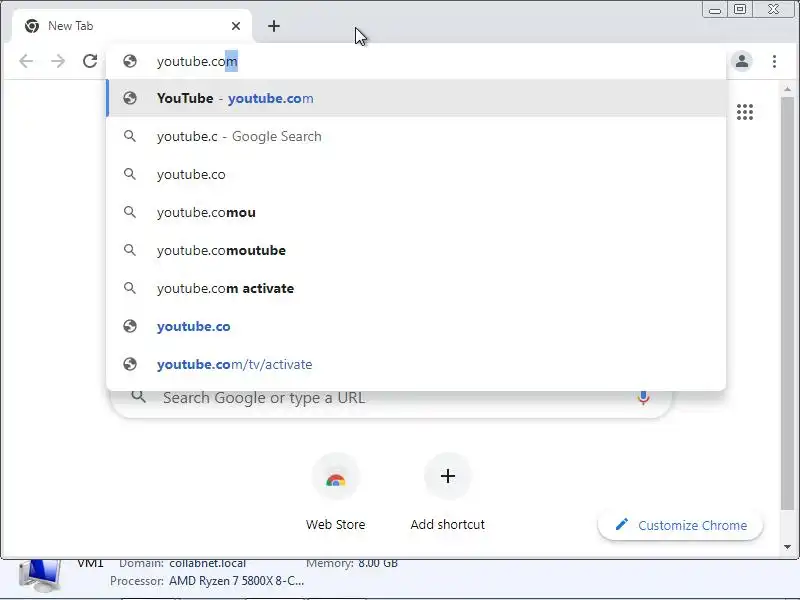Screen dimensions: 800x600
Task: Click the browser back arrow
Action: click(26, 61)
